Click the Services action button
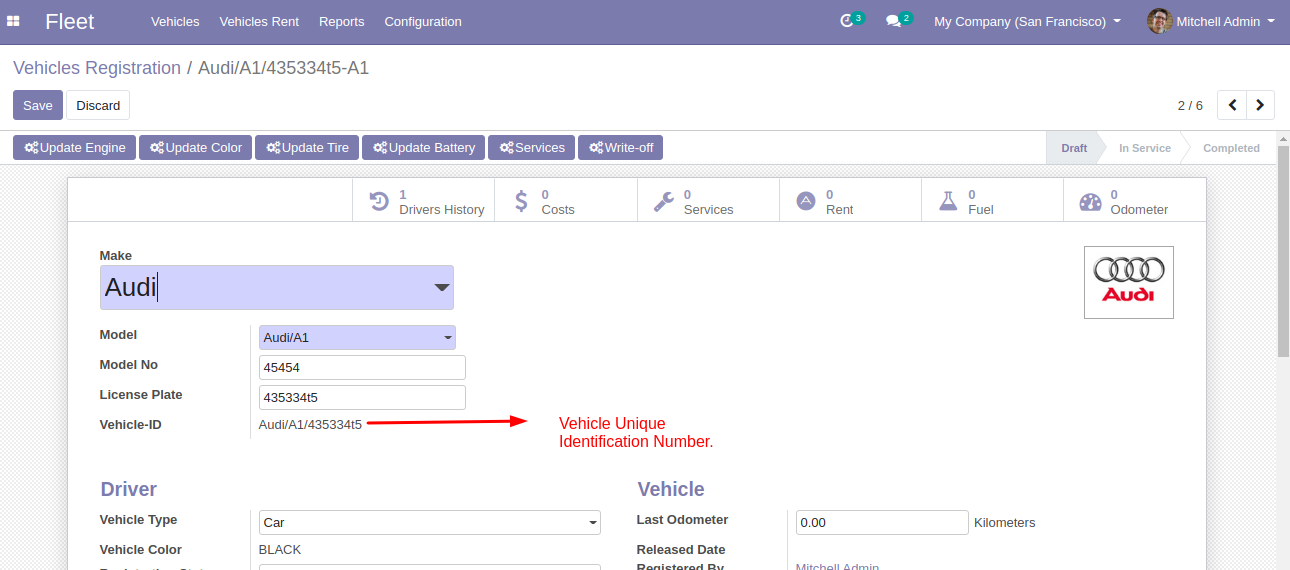 [x=531, y=148]
